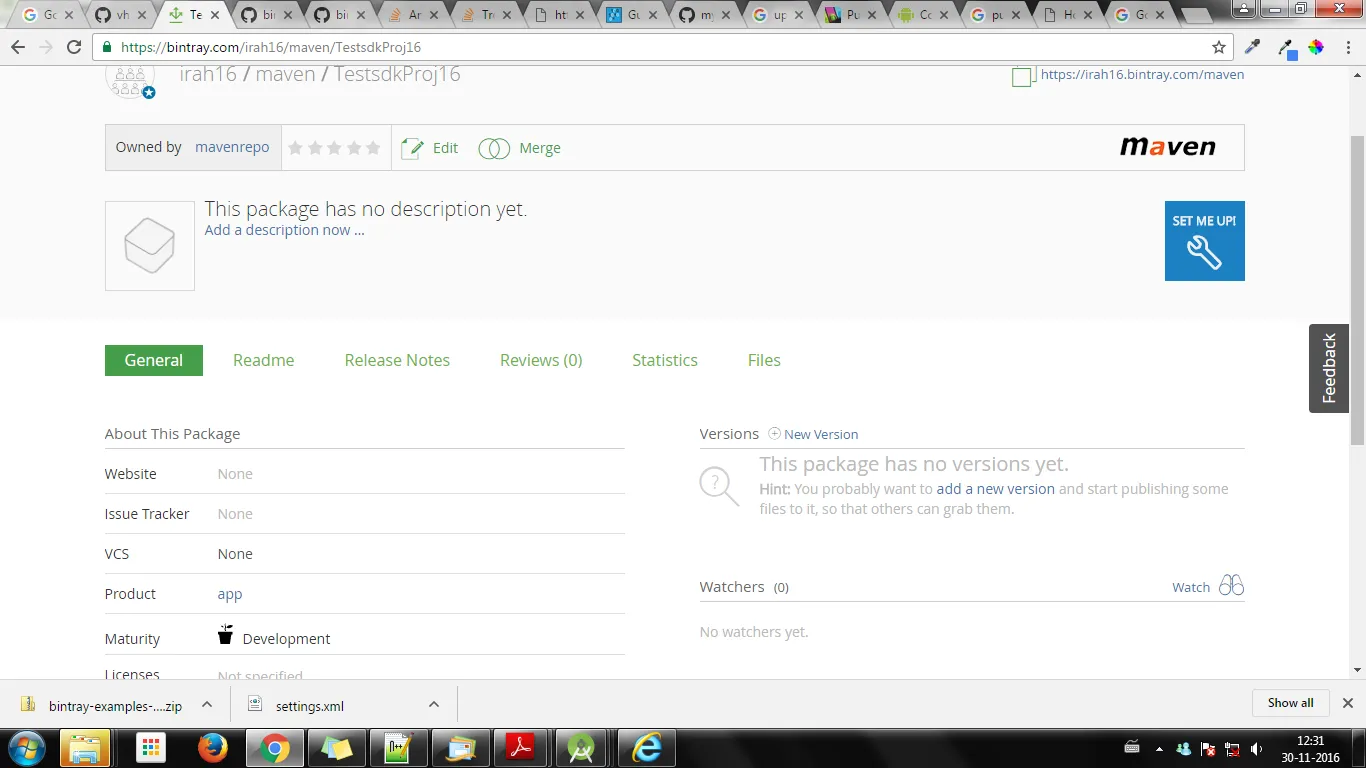Click the 'add a new version' hint link
The width and height of the screenshot is (1366, 768).
tap(995, 489)
